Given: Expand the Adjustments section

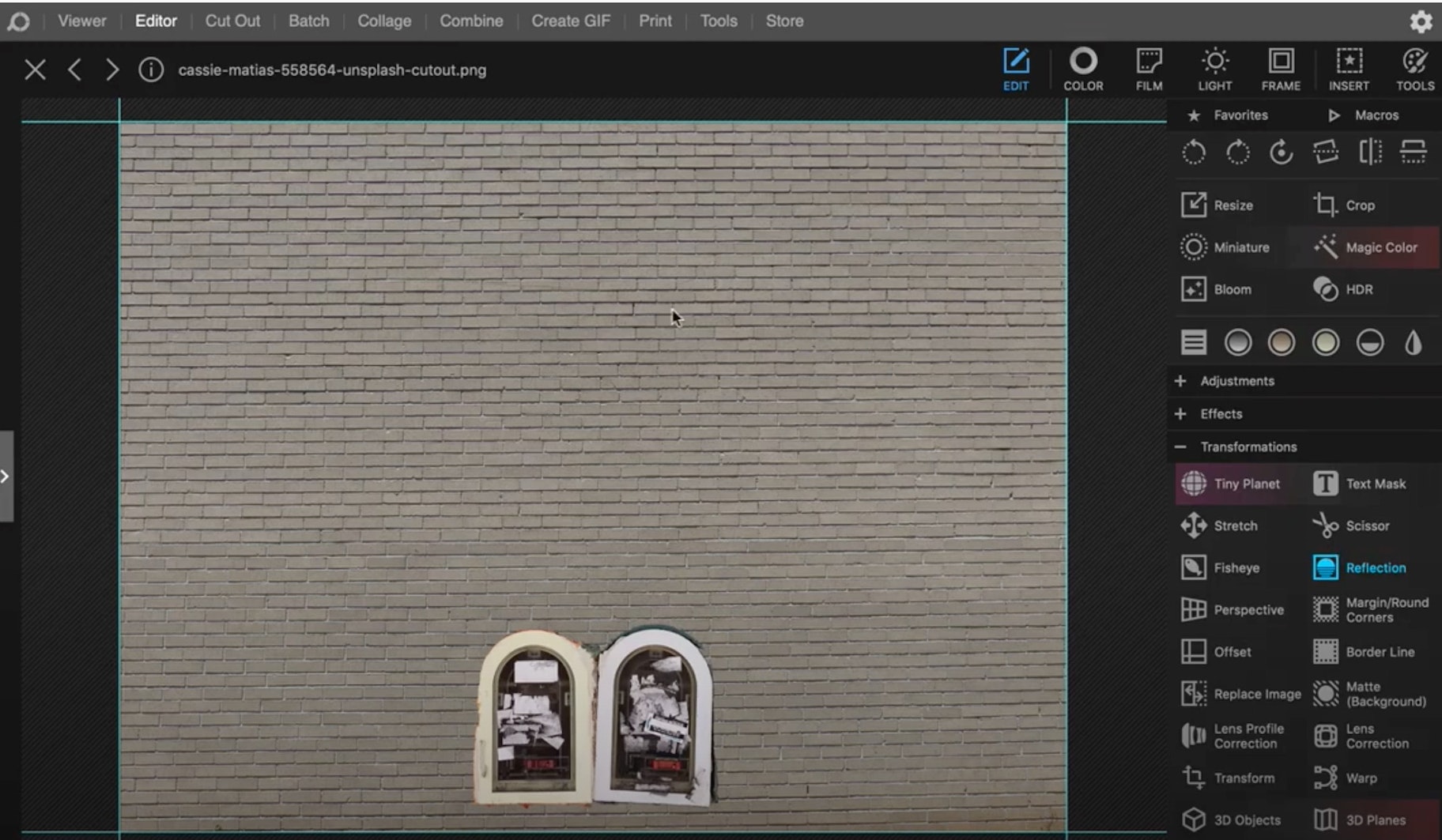Looking at the screenshot, I should (x=1236, y=381).
